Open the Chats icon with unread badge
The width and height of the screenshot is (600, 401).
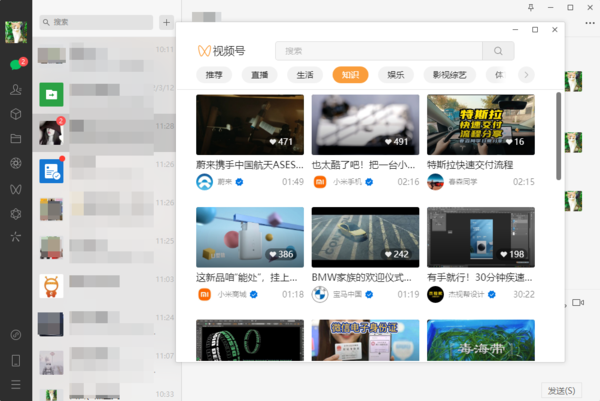tap(15, 65)
